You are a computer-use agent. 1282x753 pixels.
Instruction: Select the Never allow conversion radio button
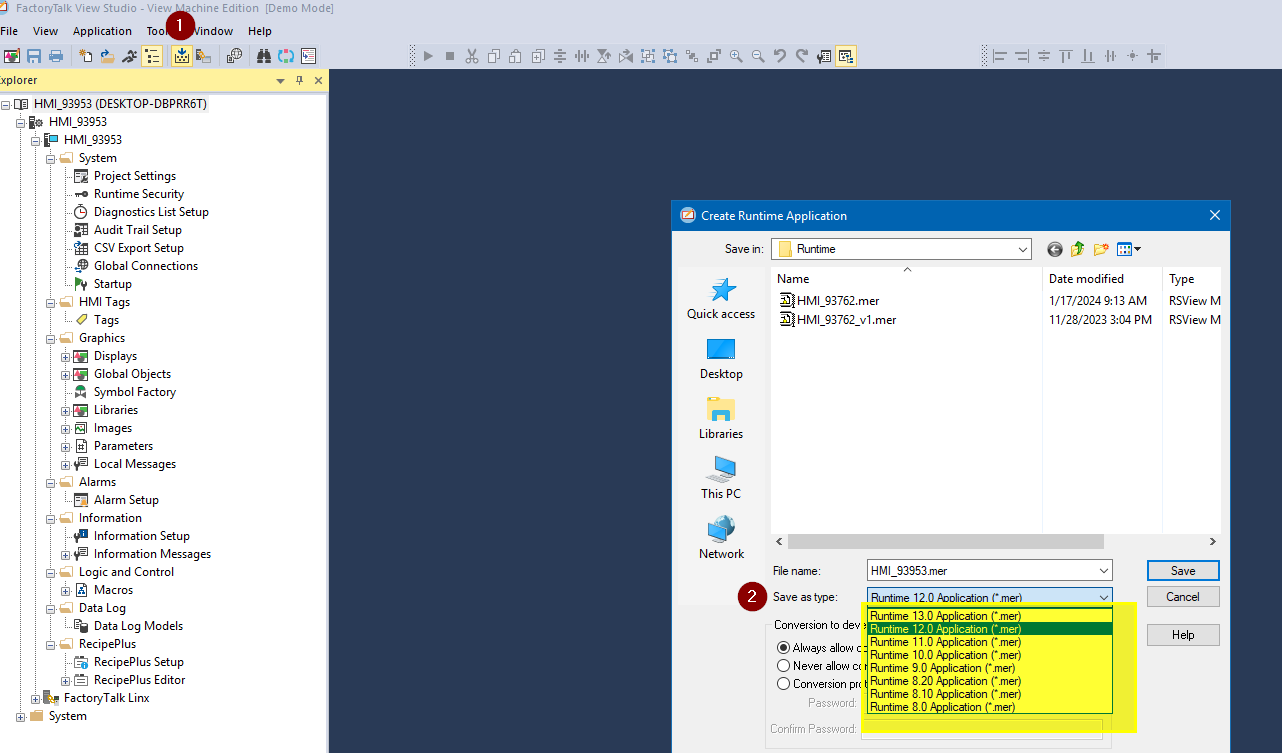784,666
